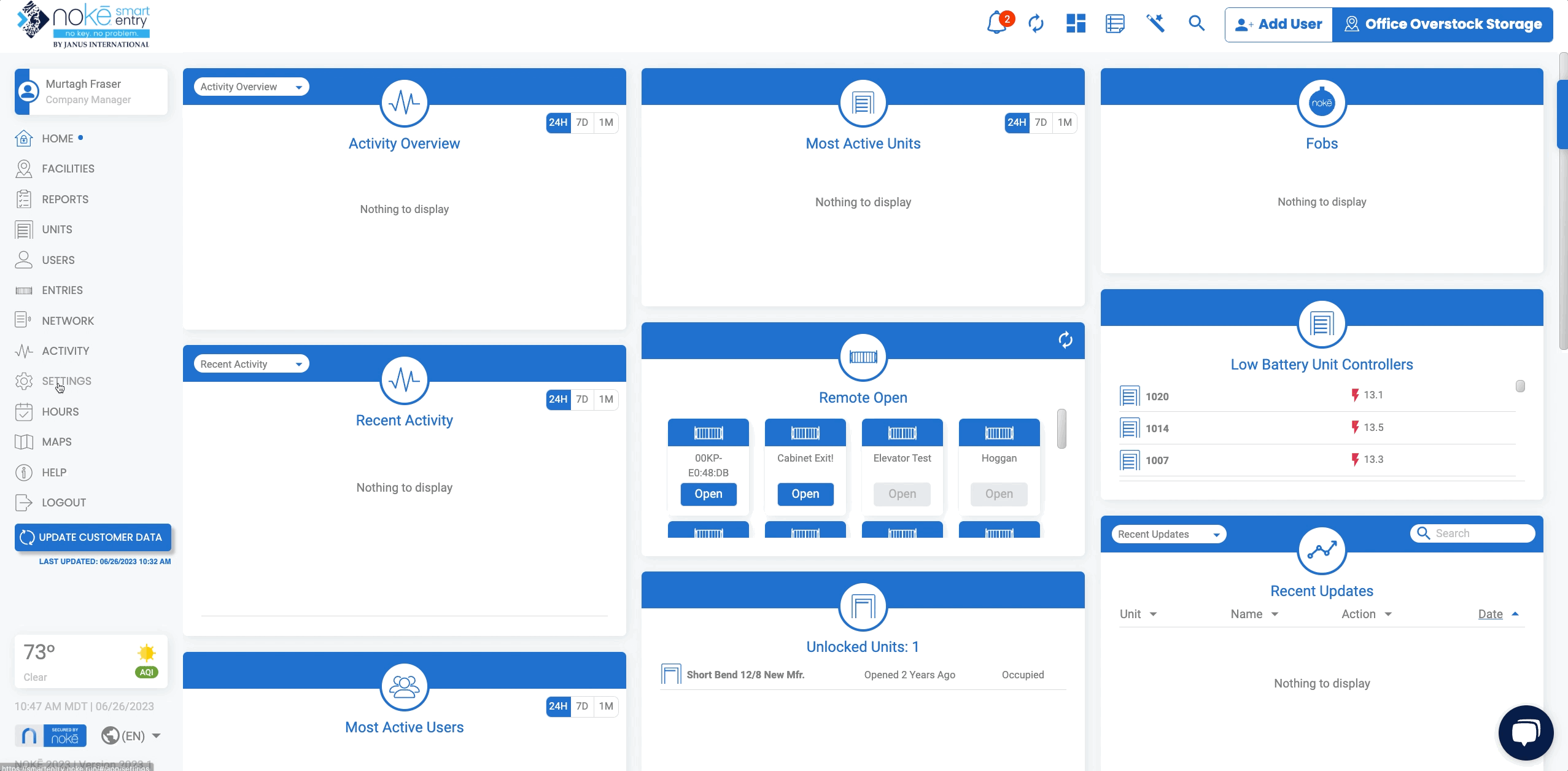Click the Murtagh Fraser profile avatar

click(27, 92)
